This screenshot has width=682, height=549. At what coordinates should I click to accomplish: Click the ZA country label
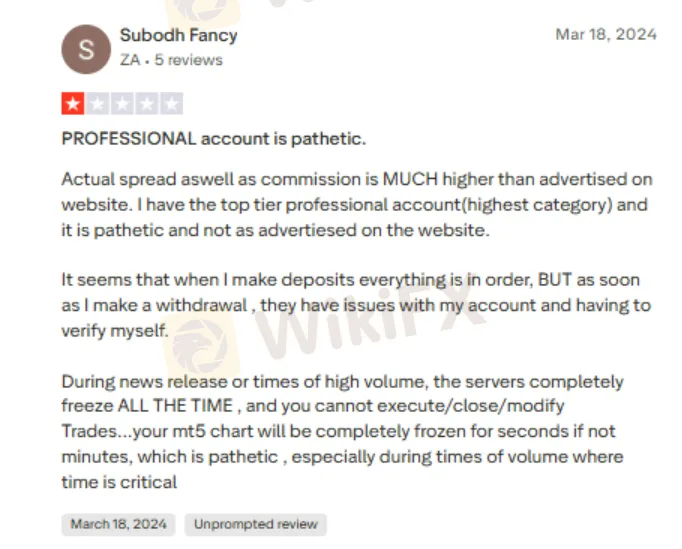(x=130, y=60)
